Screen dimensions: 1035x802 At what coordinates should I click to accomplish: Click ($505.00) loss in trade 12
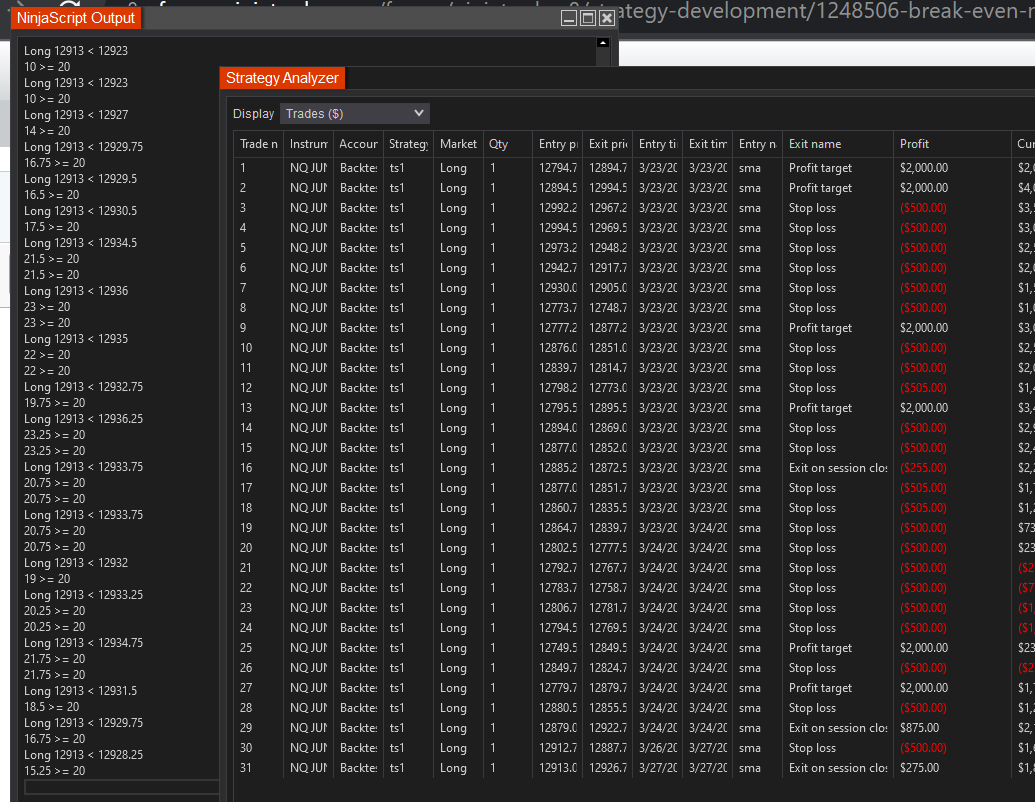[x=923, y=388]
